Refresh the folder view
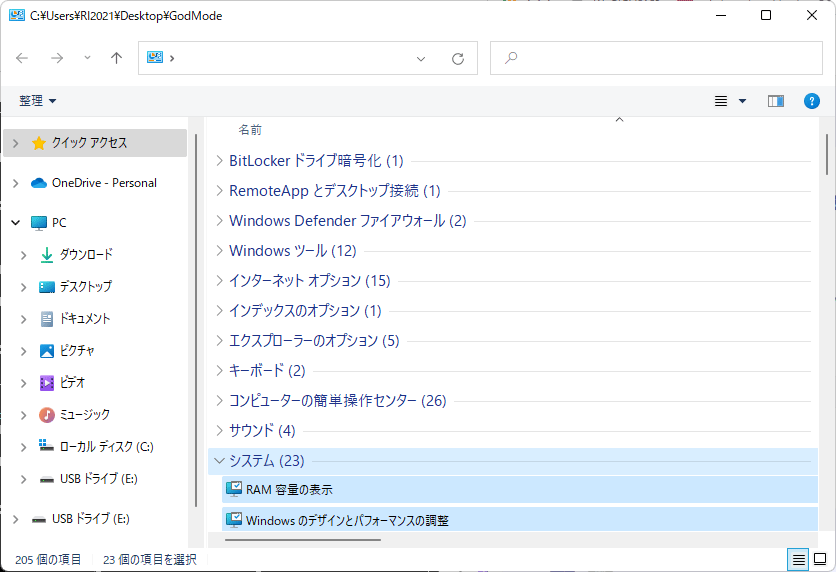The height and width of the screenshot is (572, 836). [457, 58]
